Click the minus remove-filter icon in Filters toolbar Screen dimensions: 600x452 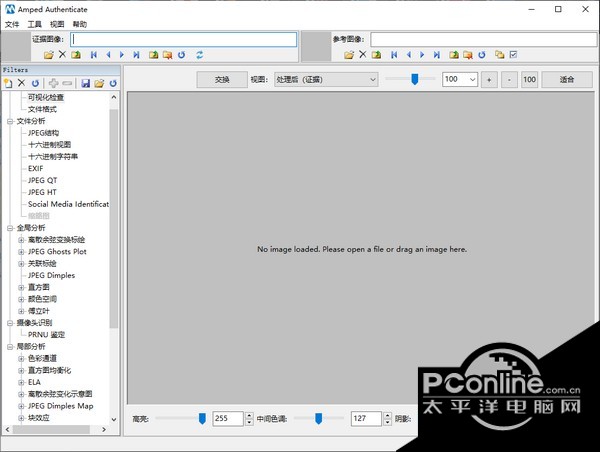pos(67,83)
